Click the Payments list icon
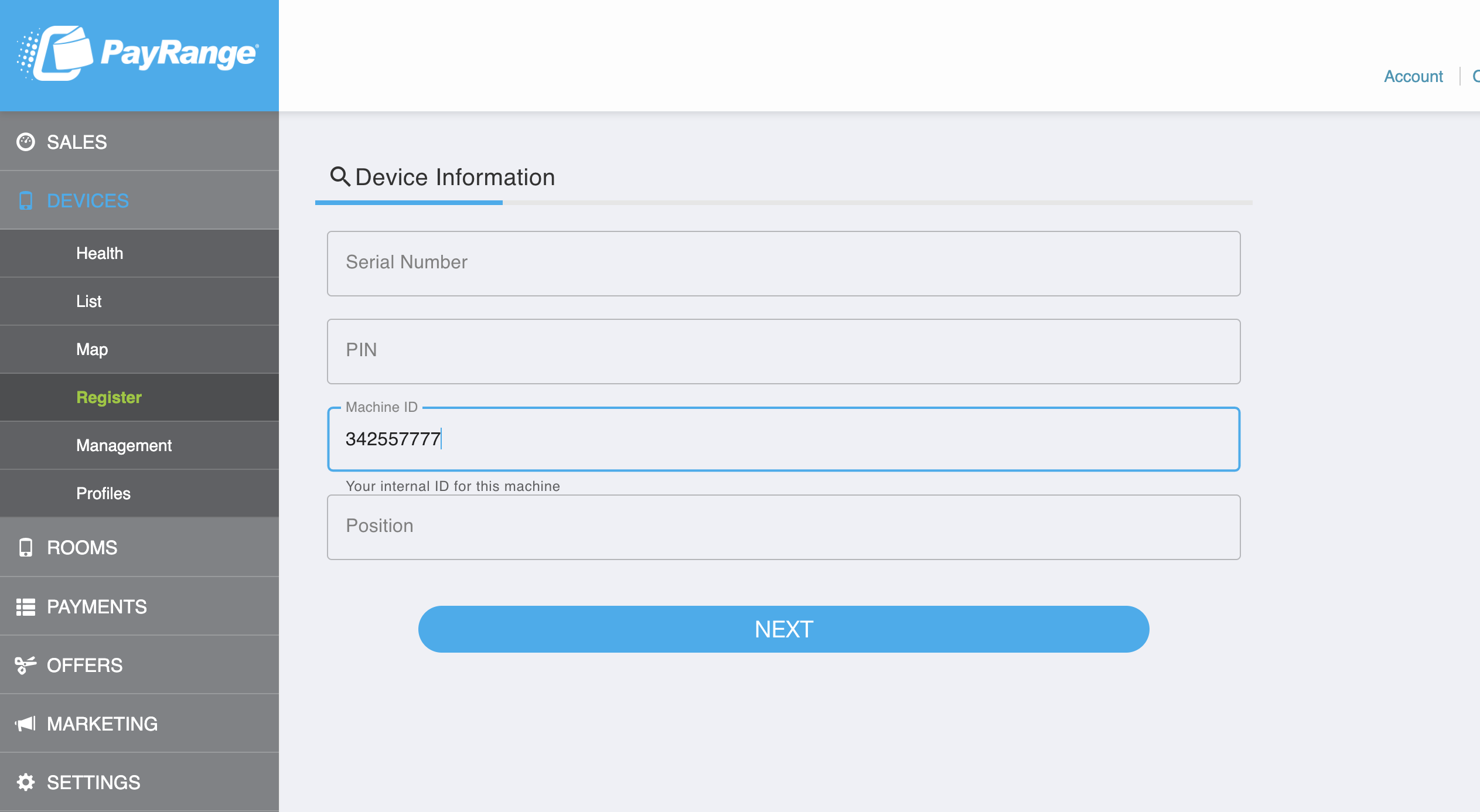 pos(26,607)
